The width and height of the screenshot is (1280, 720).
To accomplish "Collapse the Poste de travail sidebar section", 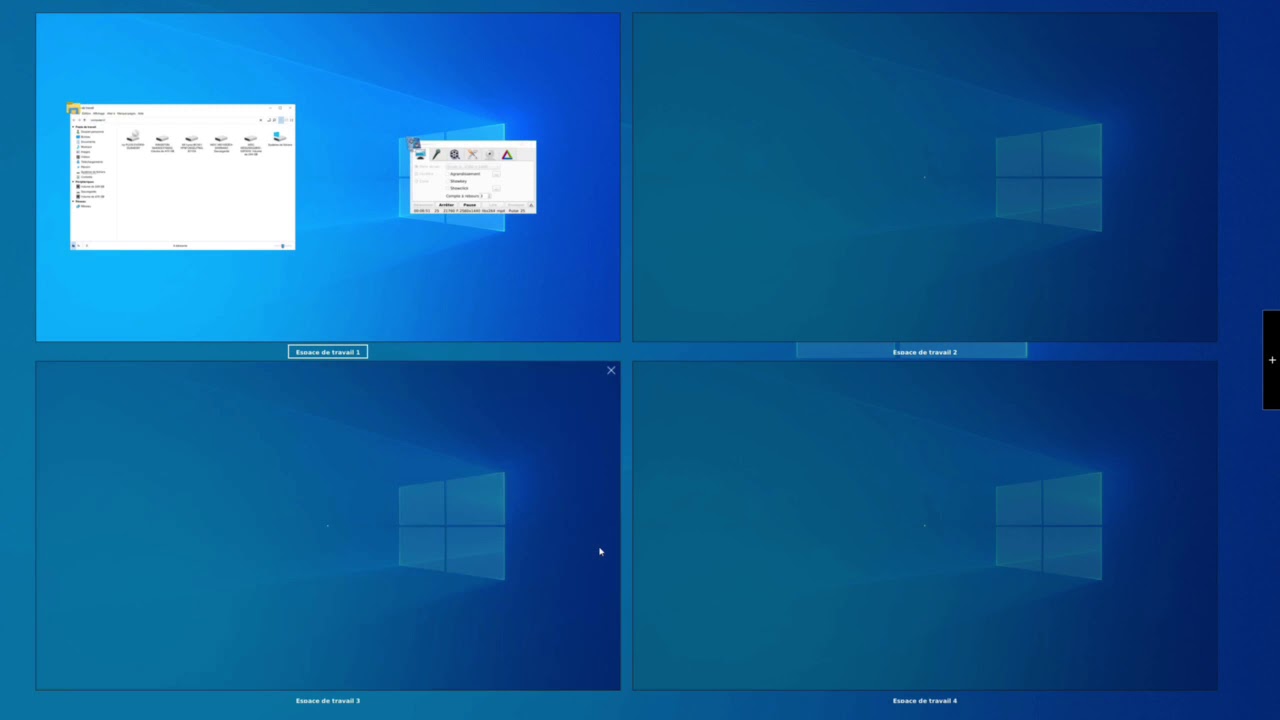I will 73,127.
